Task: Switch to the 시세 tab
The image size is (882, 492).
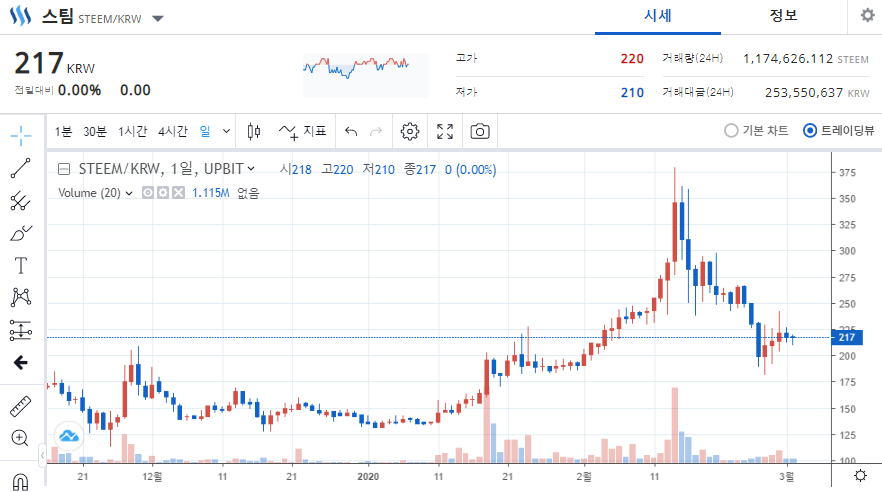Action: pyautogui.click(x=658, y=16)
